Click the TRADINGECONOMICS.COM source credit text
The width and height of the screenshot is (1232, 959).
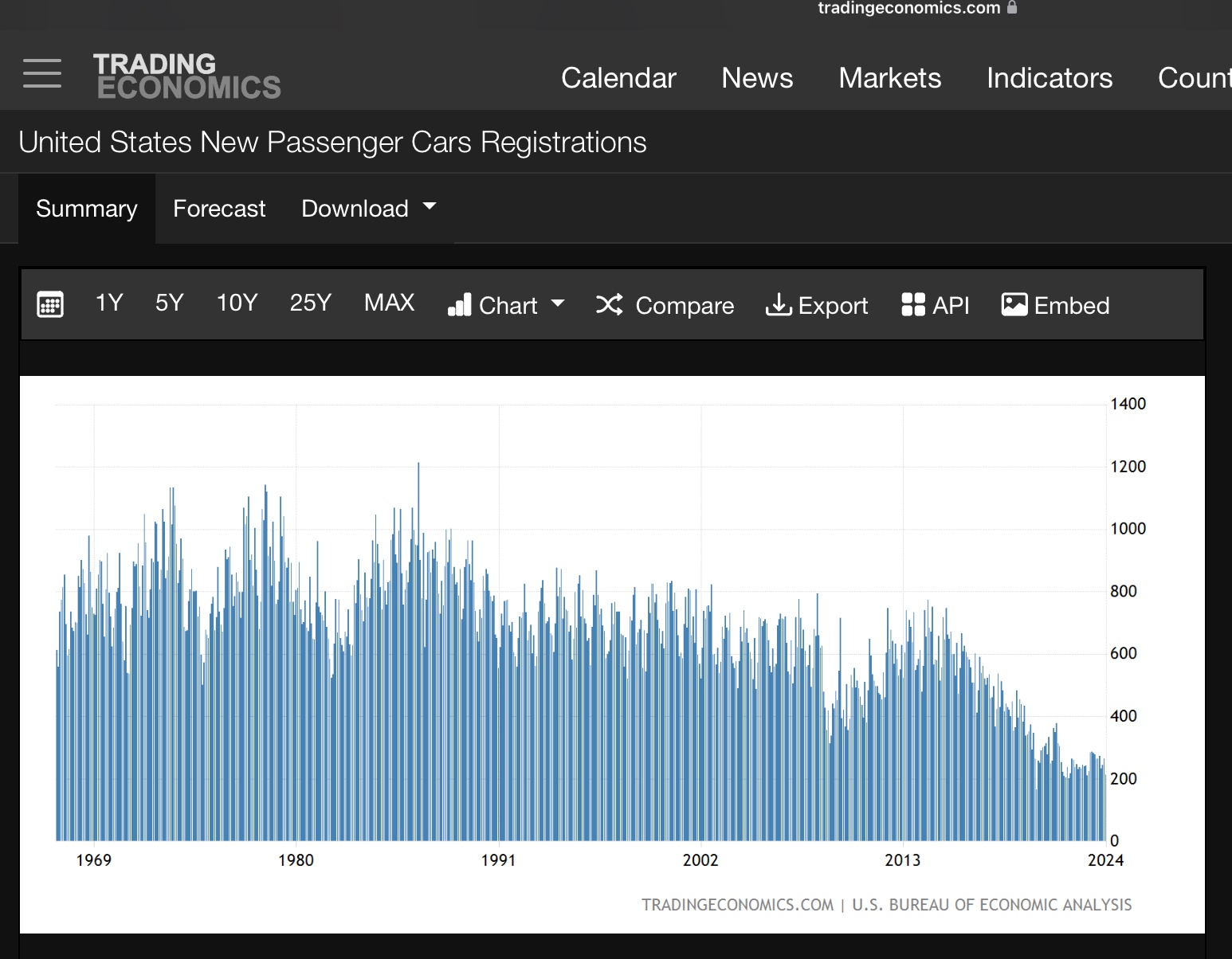[x=737, y=905]
